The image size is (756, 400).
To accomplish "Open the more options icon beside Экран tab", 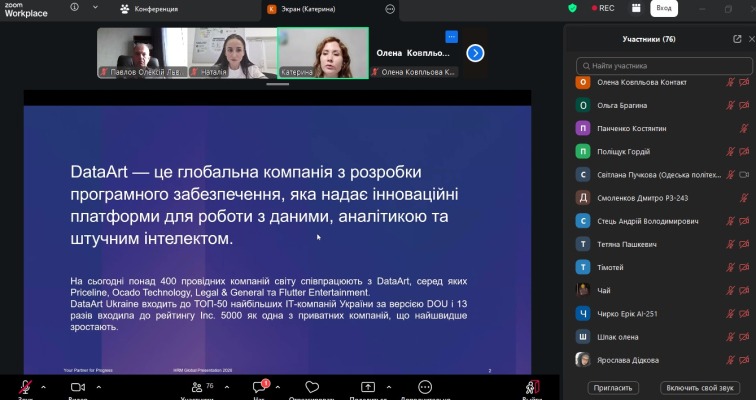I will (x=390, y=9).
